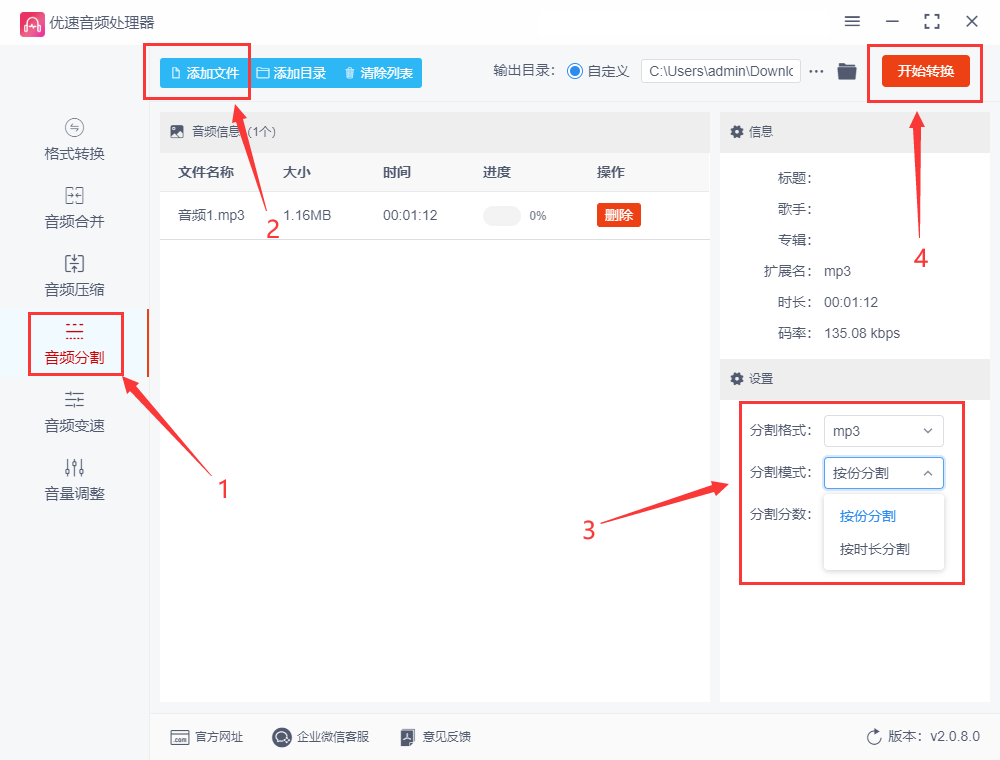Open the 分割格式 mp3 dropdown
Viewport: 1000px width, 760px height.
[883, 431]
